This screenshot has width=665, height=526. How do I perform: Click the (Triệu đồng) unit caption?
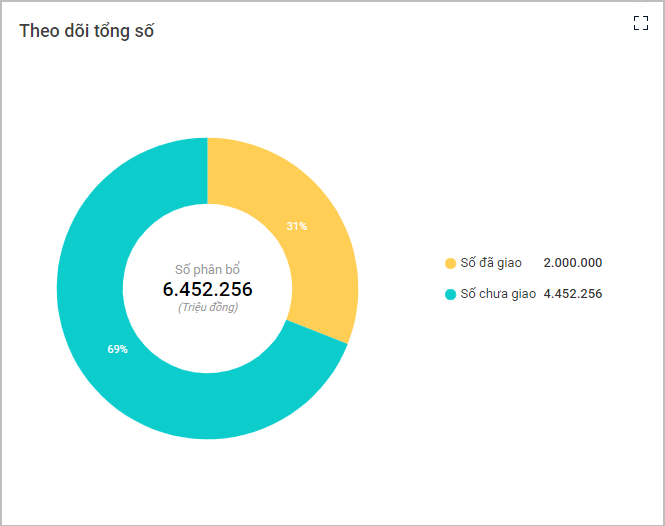207,308
